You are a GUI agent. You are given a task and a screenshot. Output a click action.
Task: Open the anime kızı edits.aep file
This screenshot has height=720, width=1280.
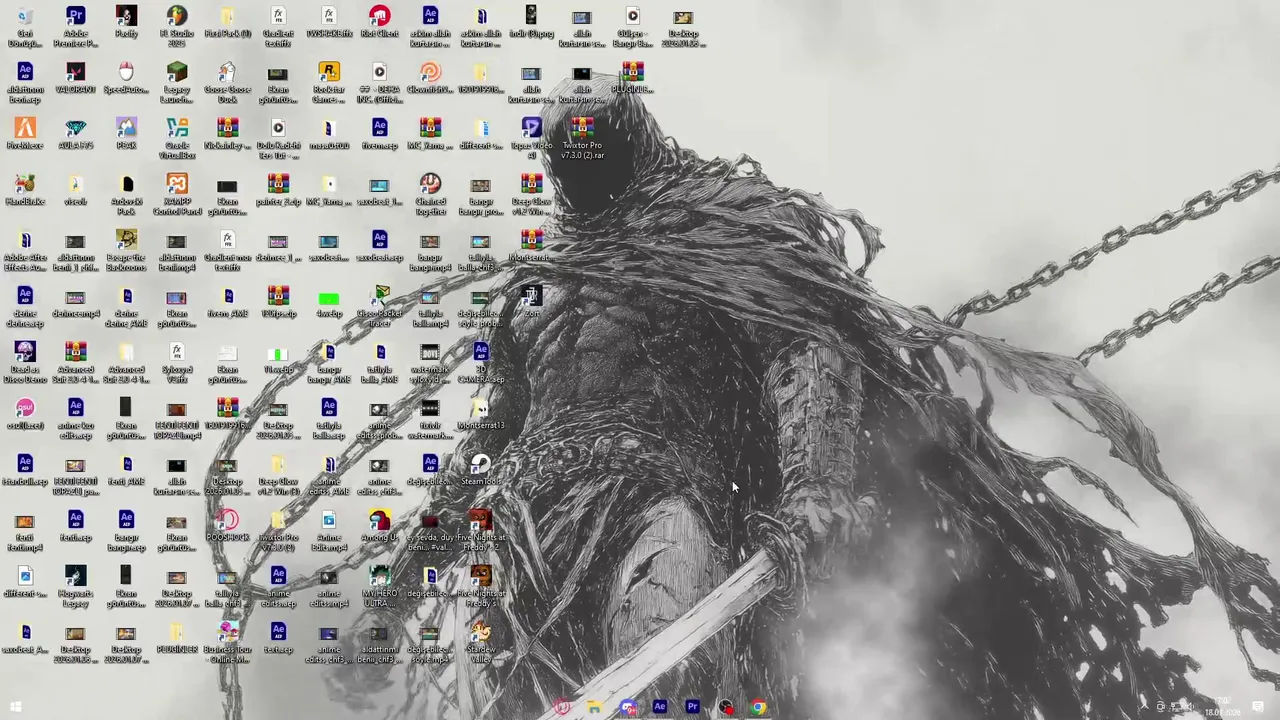(75, 419)
